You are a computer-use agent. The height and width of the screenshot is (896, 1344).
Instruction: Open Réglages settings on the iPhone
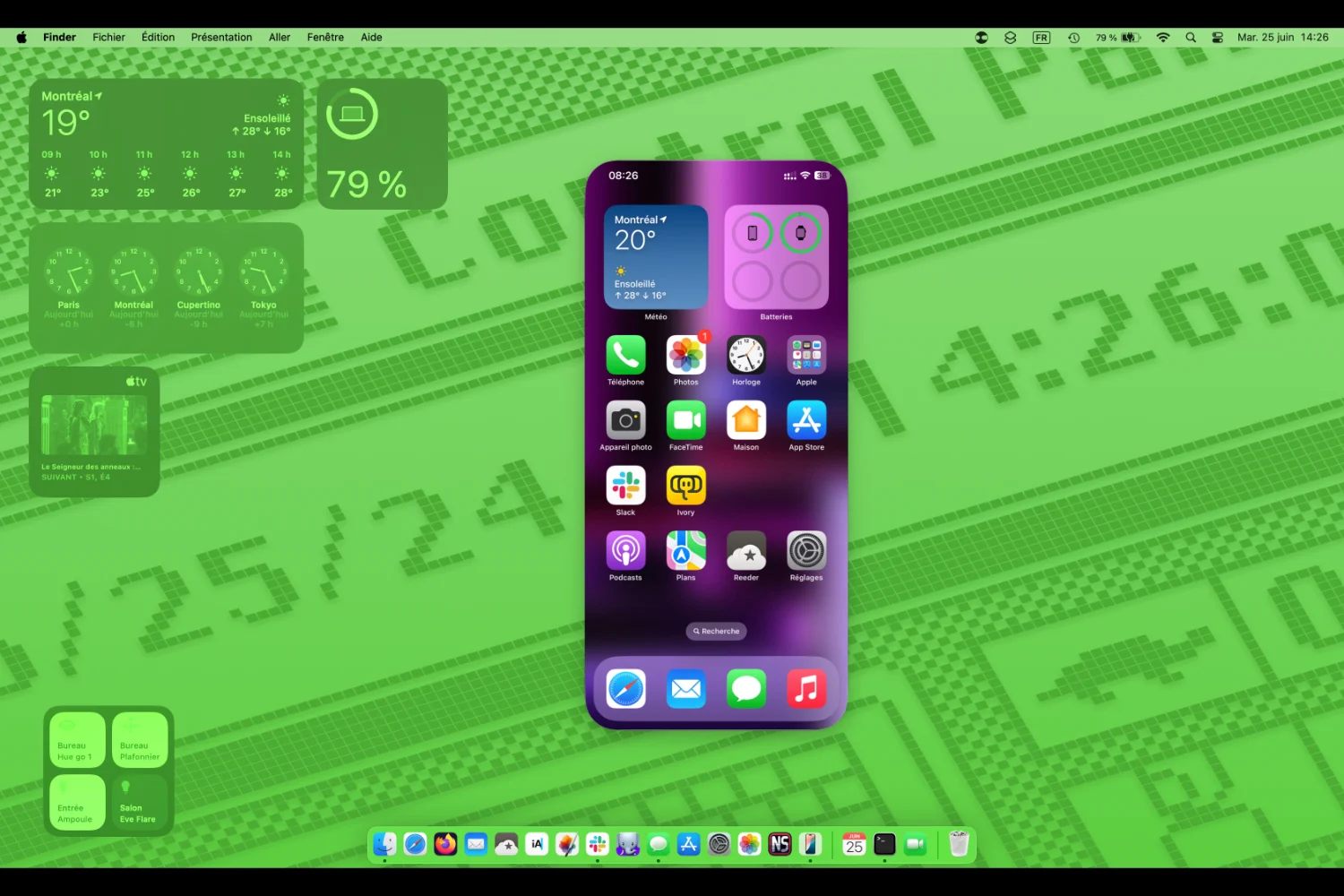click(806, 551)
